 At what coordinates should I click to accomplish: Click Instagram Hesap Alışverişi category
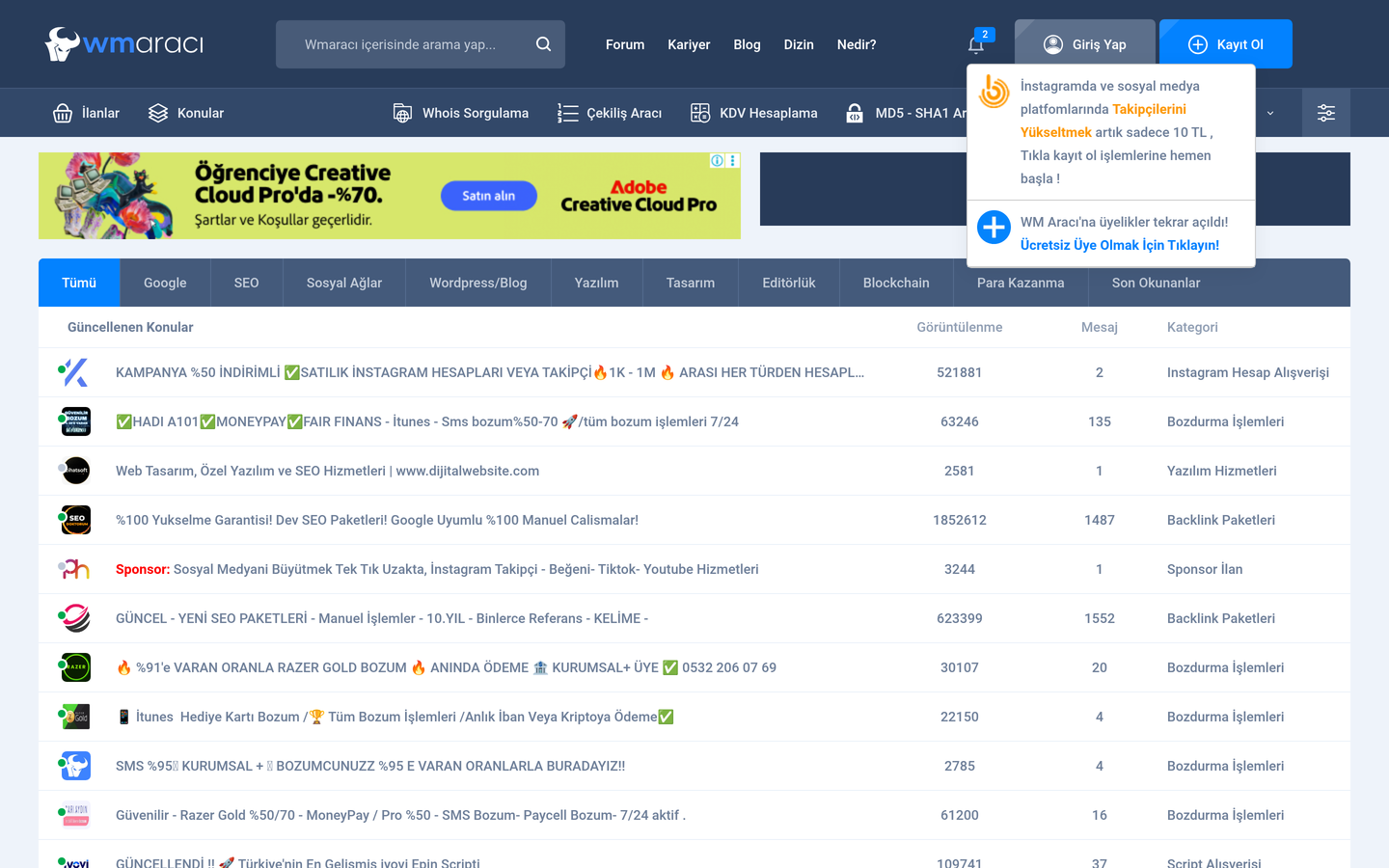pos(1248,372)
